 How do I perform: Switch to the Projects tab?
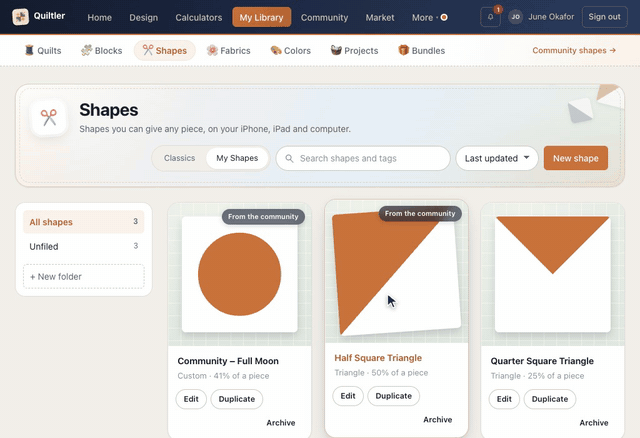pos(354,51)
